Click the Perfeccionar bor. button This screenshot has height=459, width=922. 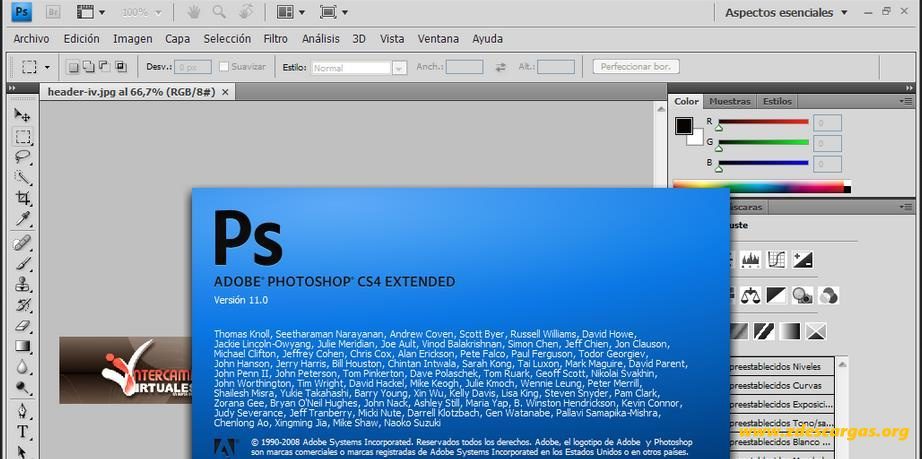(x=636, y=67)
